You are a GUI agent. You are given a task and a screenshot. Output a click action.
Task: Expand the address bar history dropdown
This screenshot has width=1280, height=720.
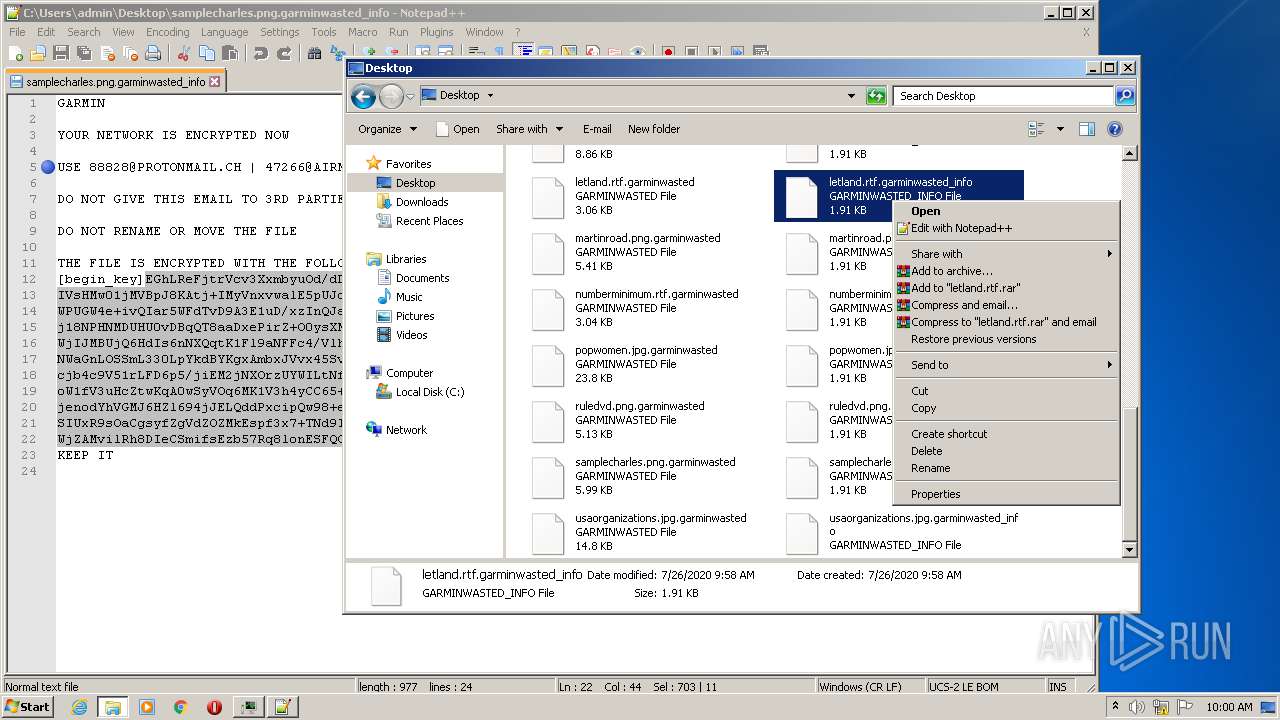point(851,96)
